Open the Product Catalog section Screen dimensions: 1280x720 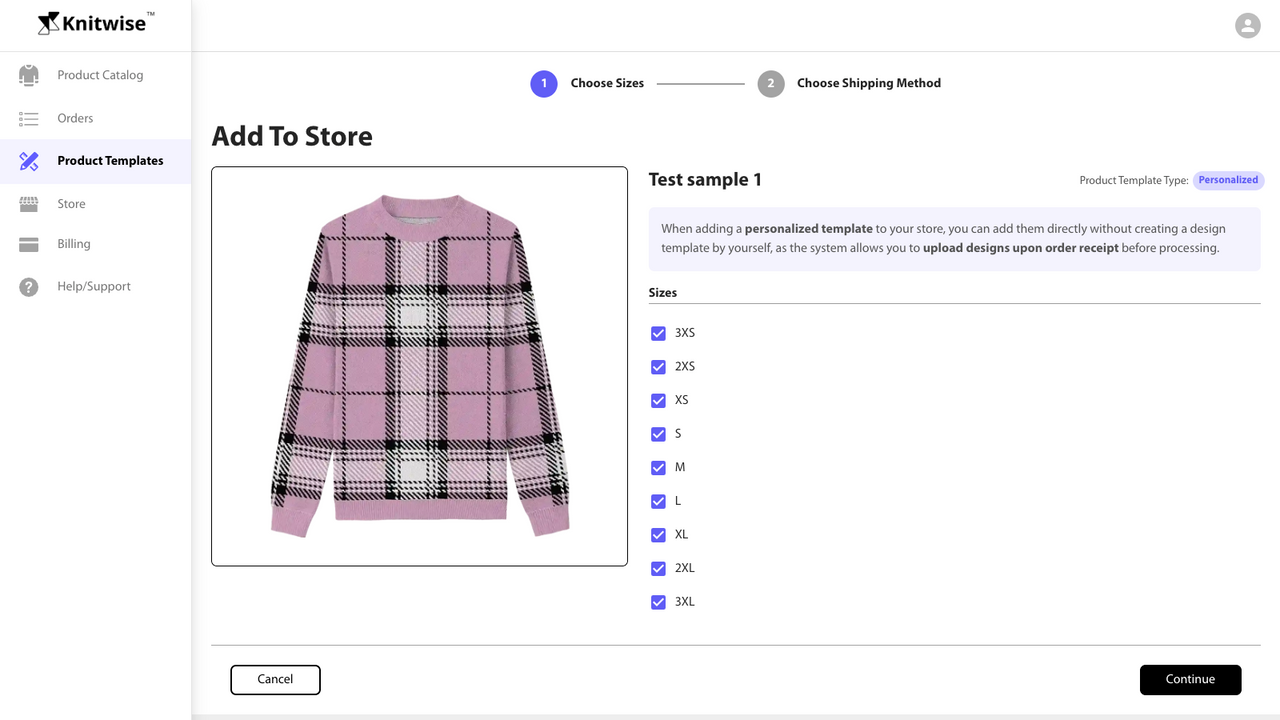pos(101,75)
